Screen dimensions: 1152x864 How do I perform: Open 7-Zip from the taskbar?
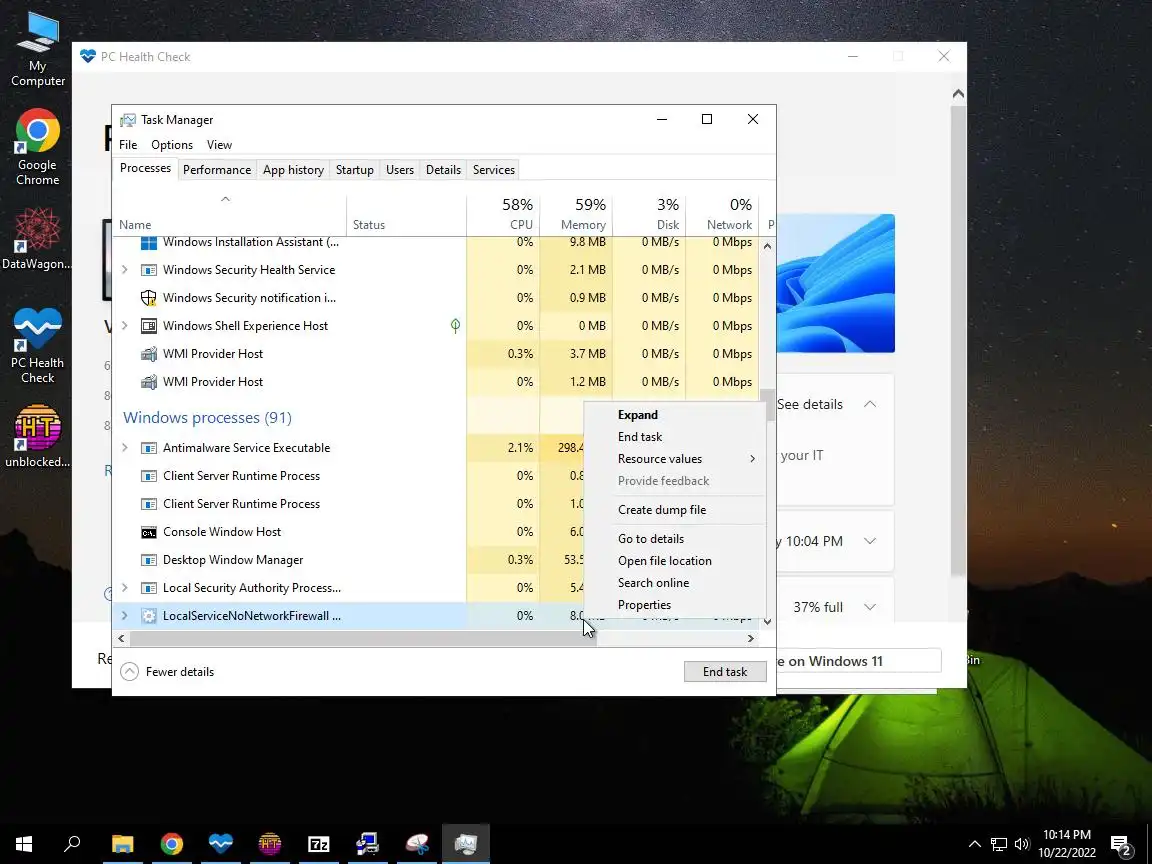click(x=318, y=843)
